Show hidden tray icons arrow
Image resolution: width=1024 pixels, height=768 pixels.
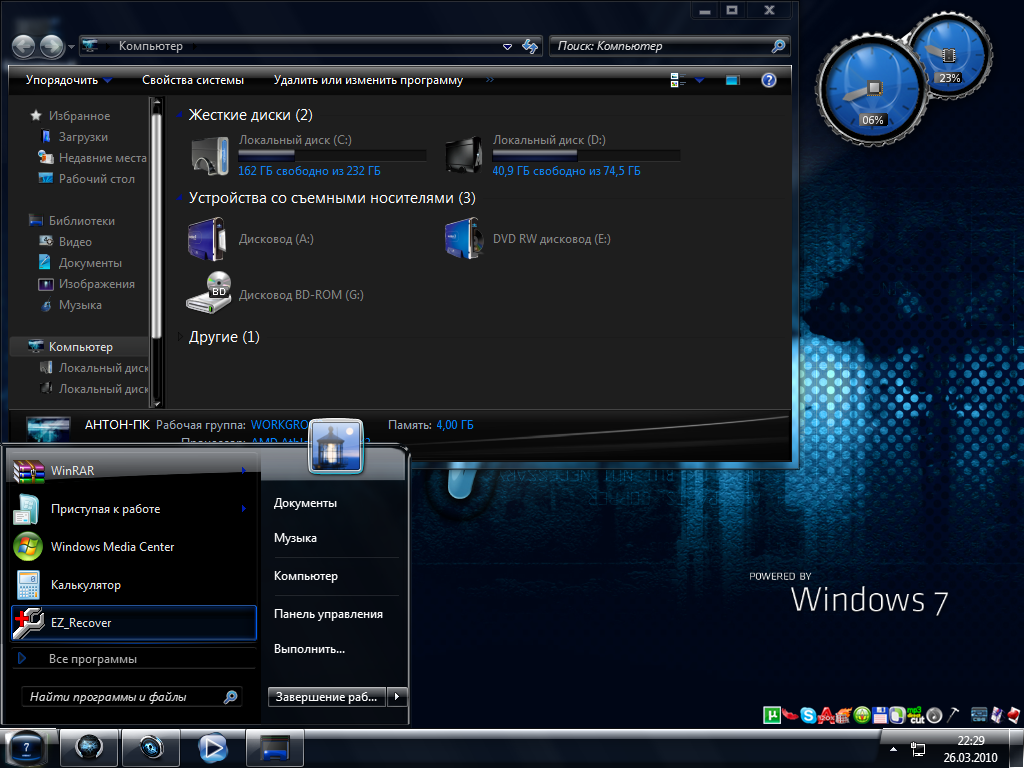point(893,749)
